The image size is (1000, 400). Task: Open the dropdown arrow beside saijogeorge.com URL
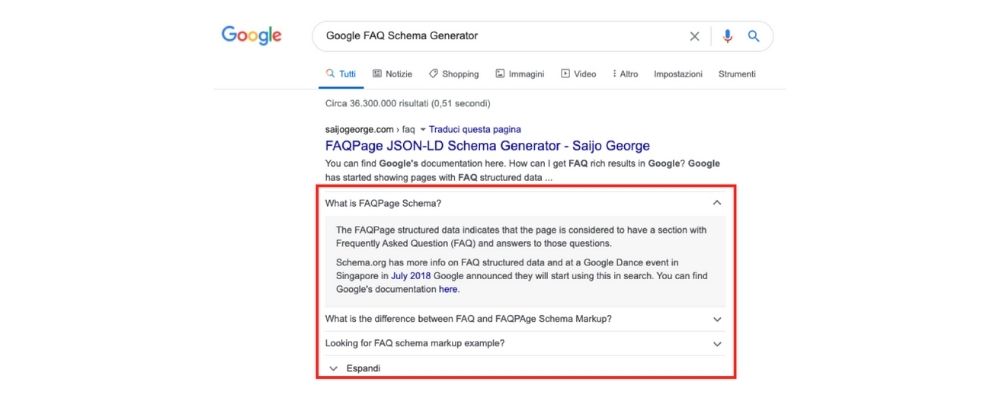tap(423, 129)
